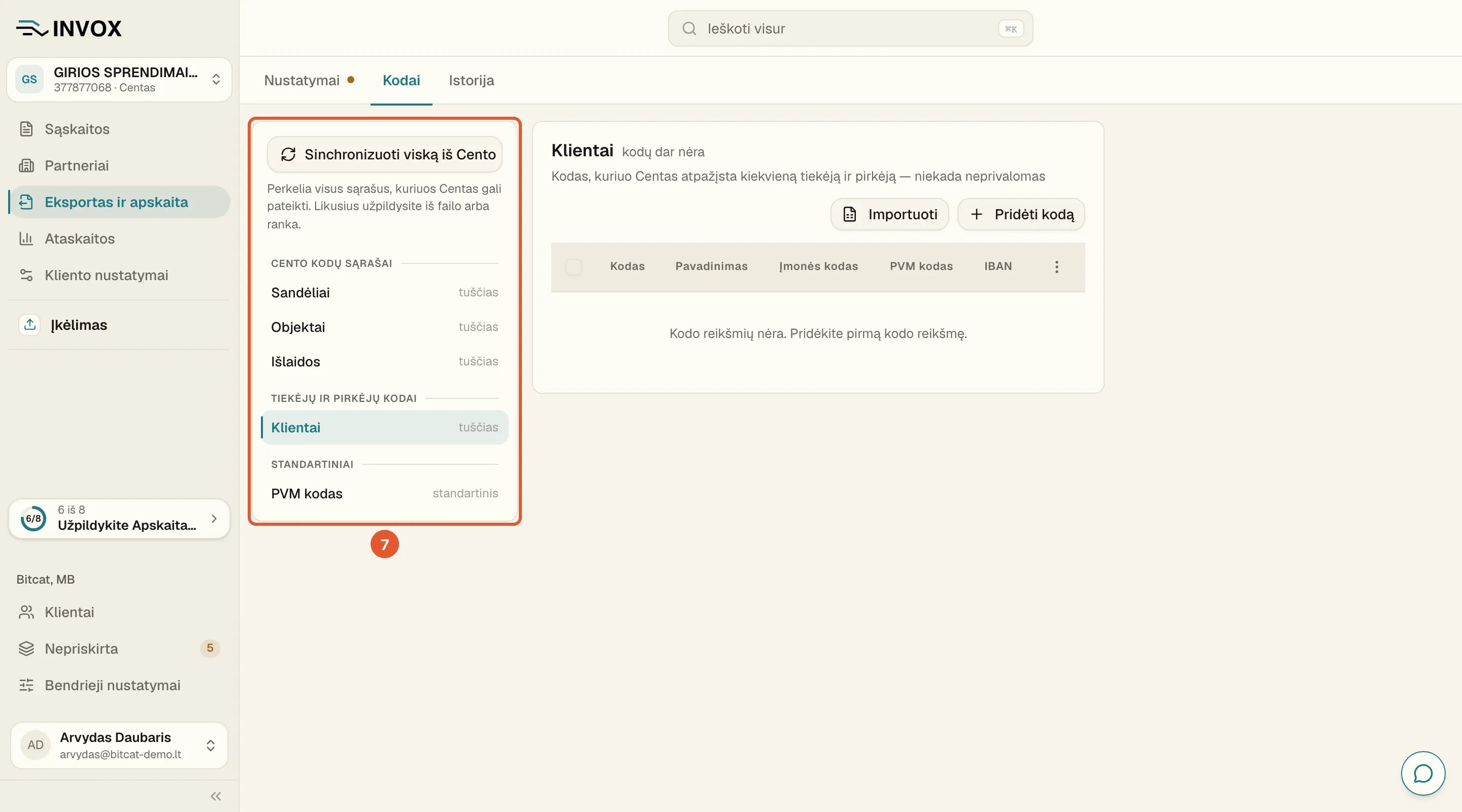Click the Pridėti kodą button
This screenshot has height=812, width=1462.
1021,215
